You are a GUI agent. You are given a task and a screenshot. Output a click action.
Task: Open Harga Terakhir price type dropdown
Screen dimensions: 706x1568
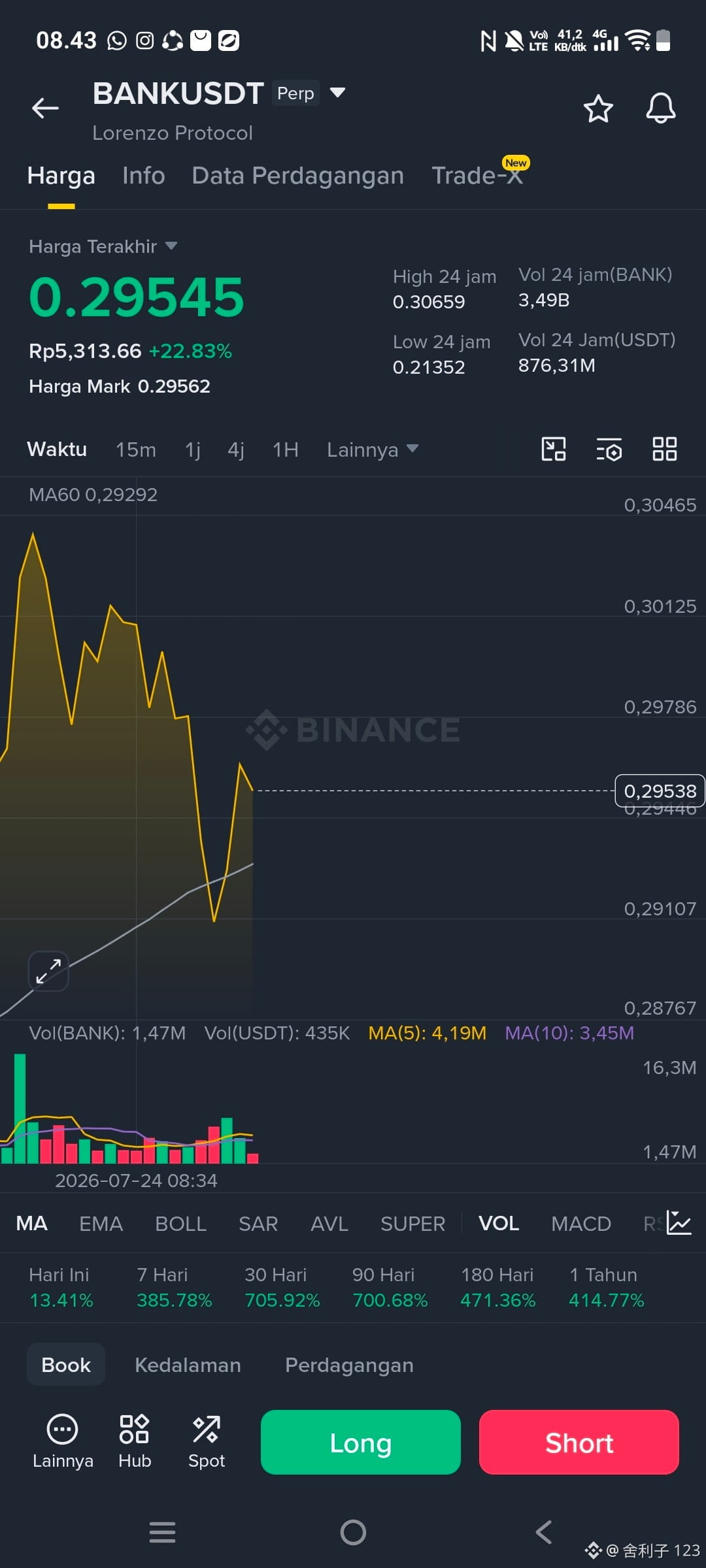point(103,246)
